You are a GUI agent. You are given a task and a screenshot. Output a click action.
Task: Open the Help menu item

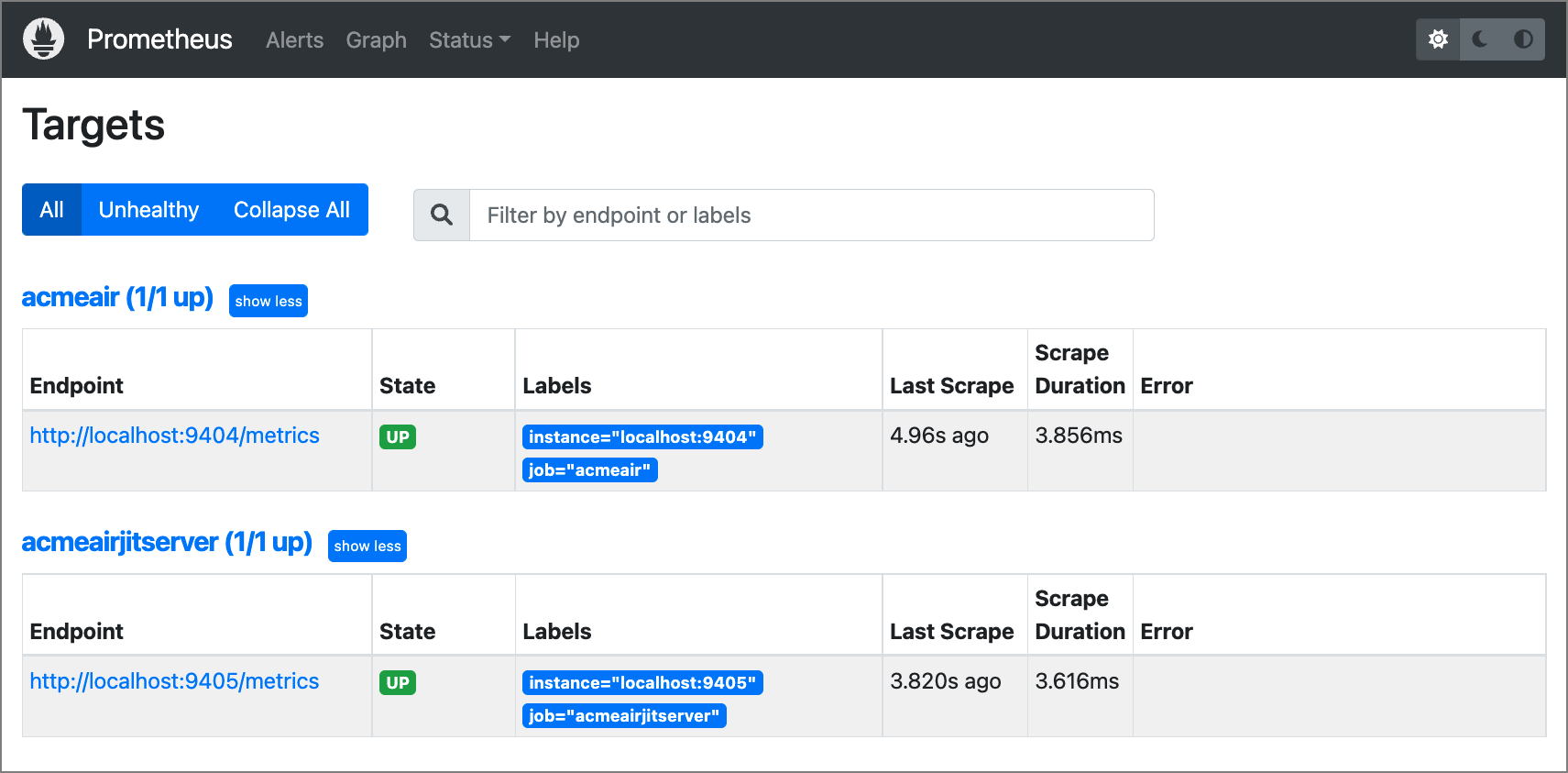click(556, 40)
